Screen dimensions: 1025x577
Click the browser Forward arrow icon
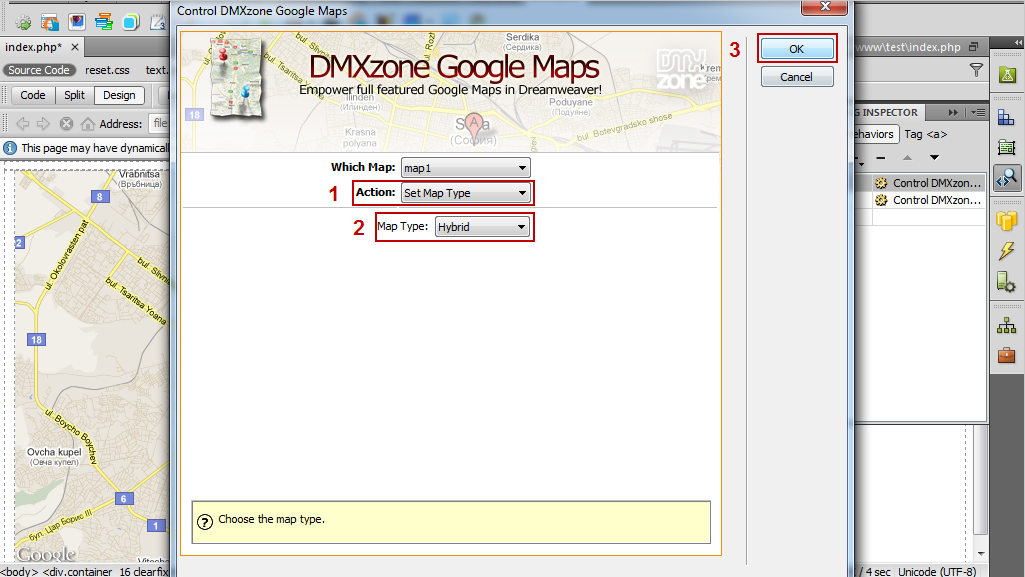coord(44,124)
